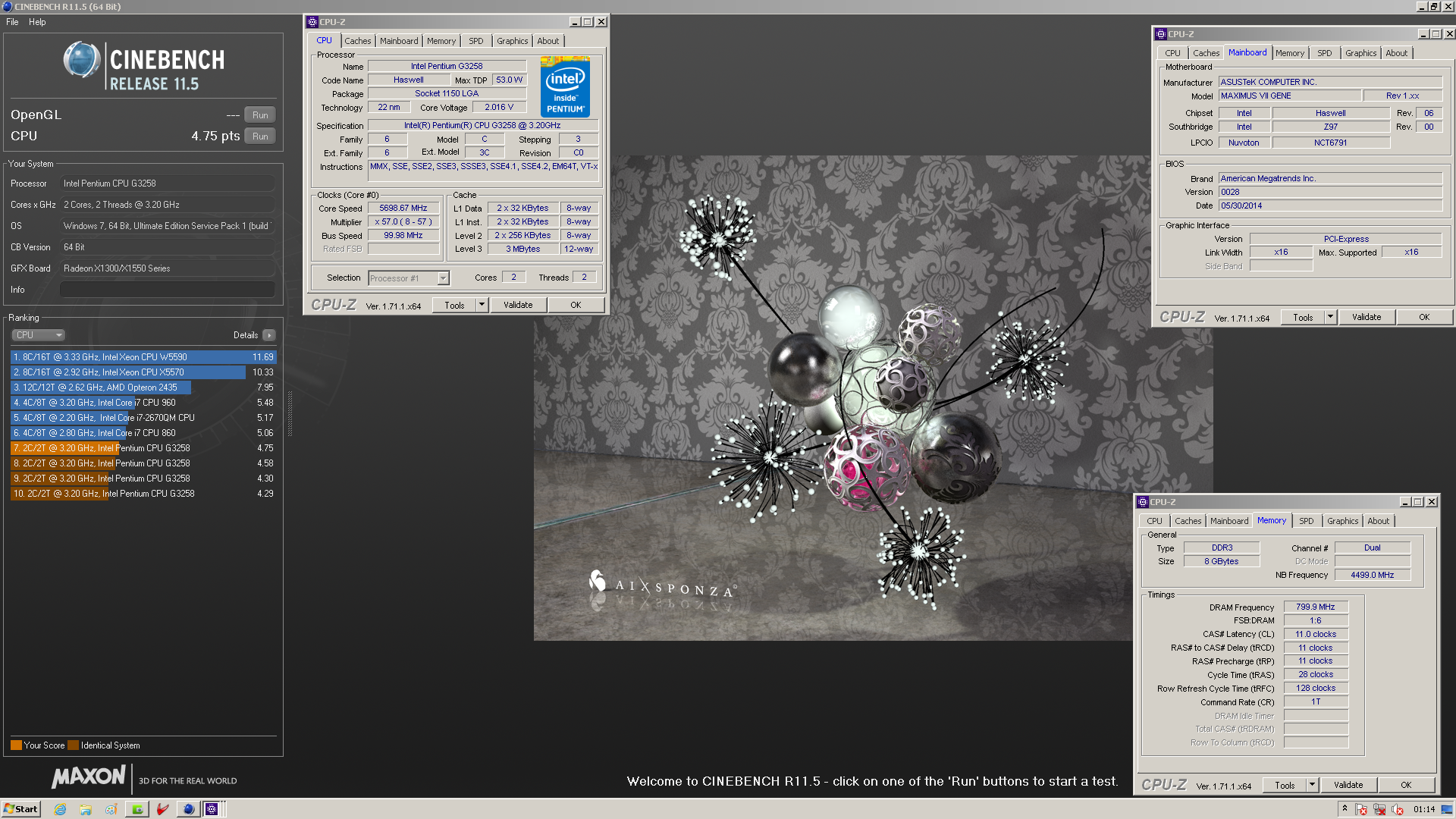Switch to Caches tab in the CPU window
This screenshot has height=819, width=1456.
click(358, 41)
